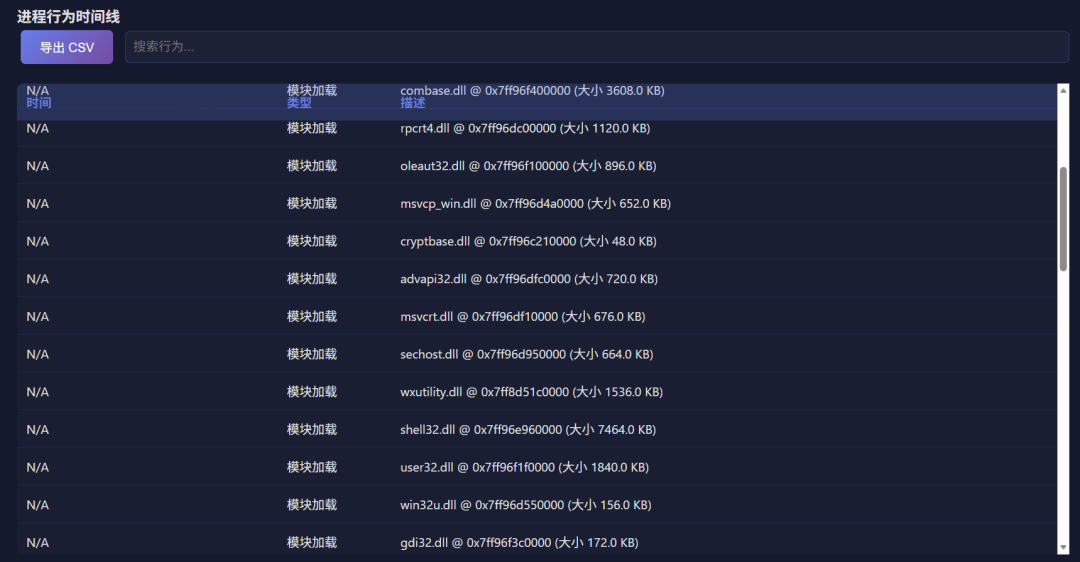This screenshot has height=562, width=1080.
Task: Select the oleaut32.dll description text
Action: tap(528, 166)
